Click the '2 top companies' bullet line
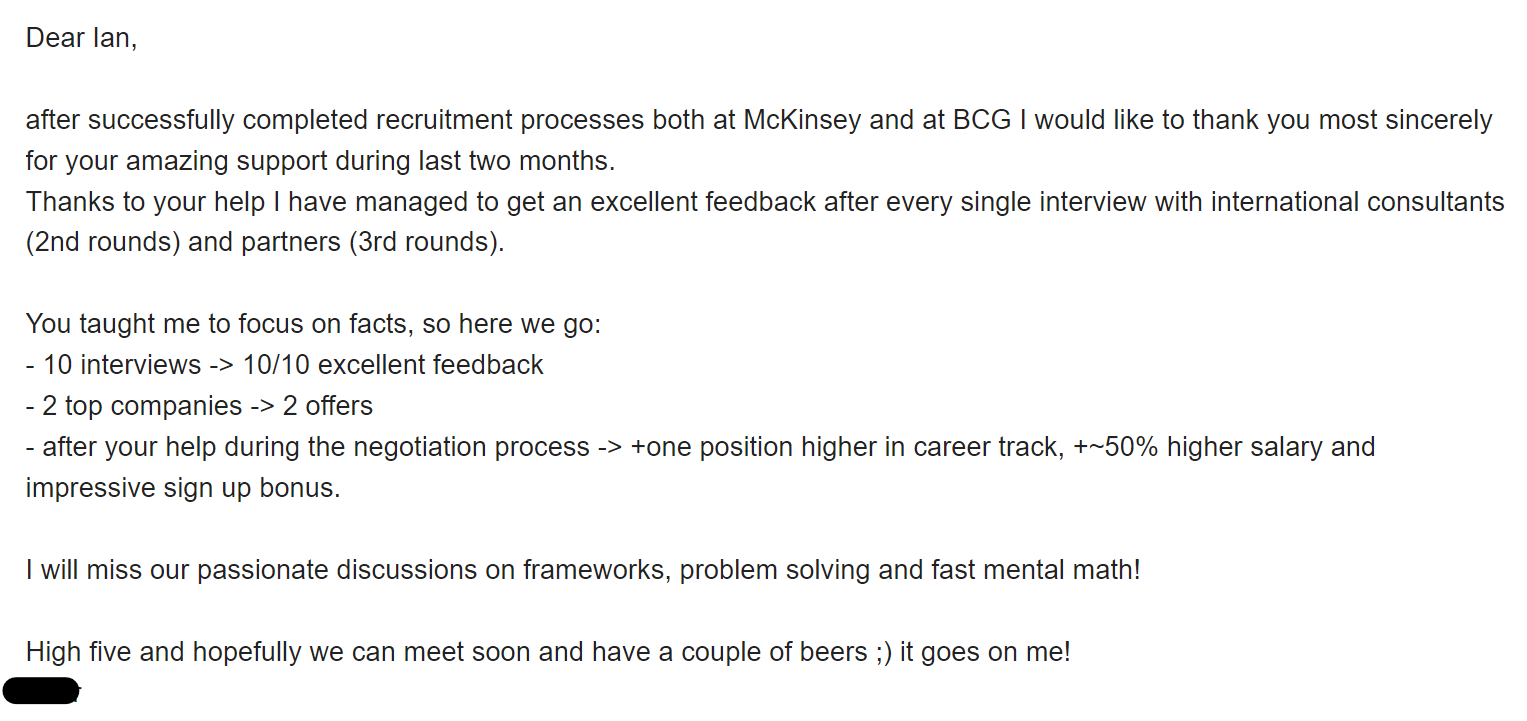 coord(199,406)
